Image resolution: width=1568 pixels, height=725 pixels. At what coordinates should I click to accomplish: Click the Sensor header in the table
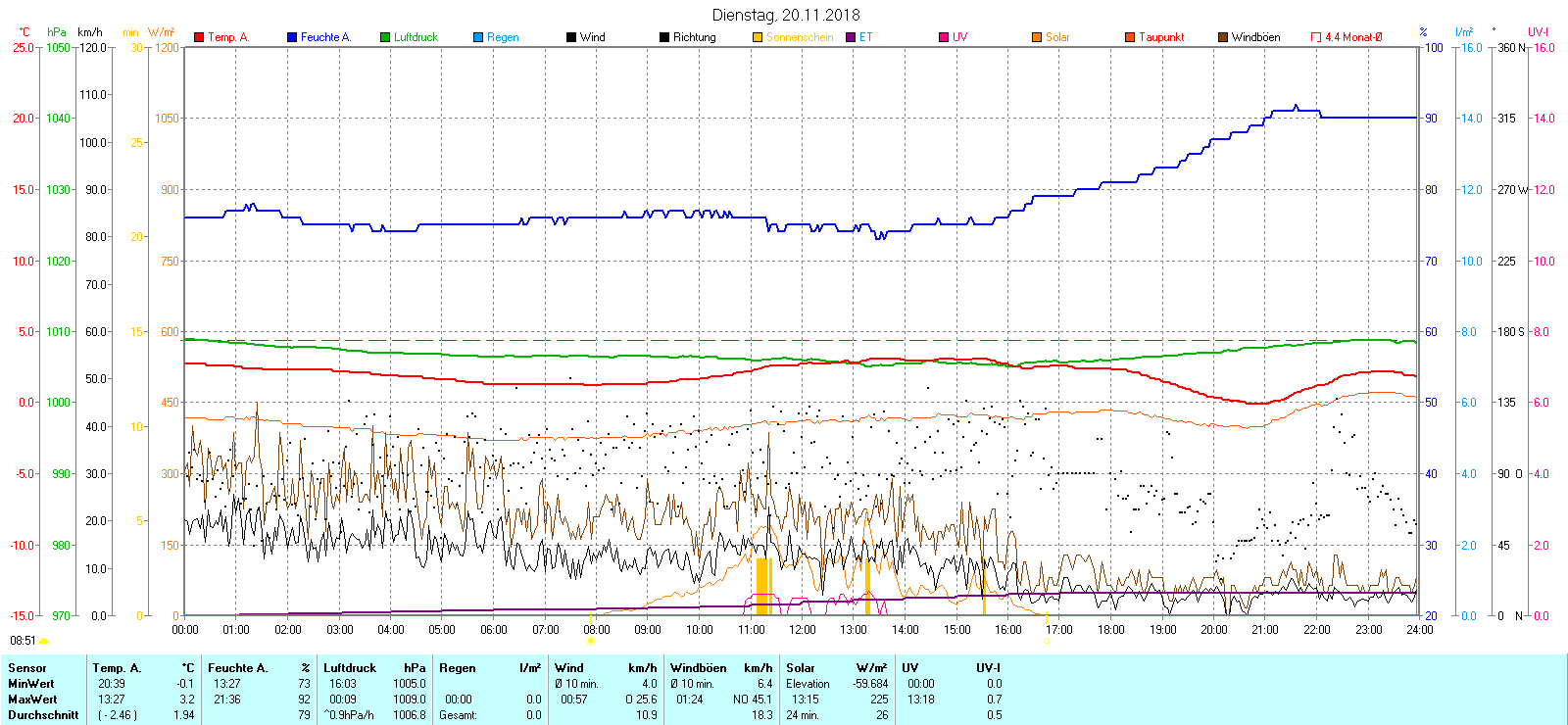(27, 668)
